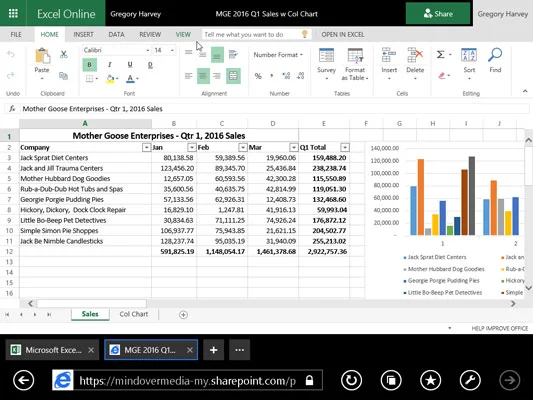
Task: Switch to the REVIEW tab
Action: coord(150,35)
